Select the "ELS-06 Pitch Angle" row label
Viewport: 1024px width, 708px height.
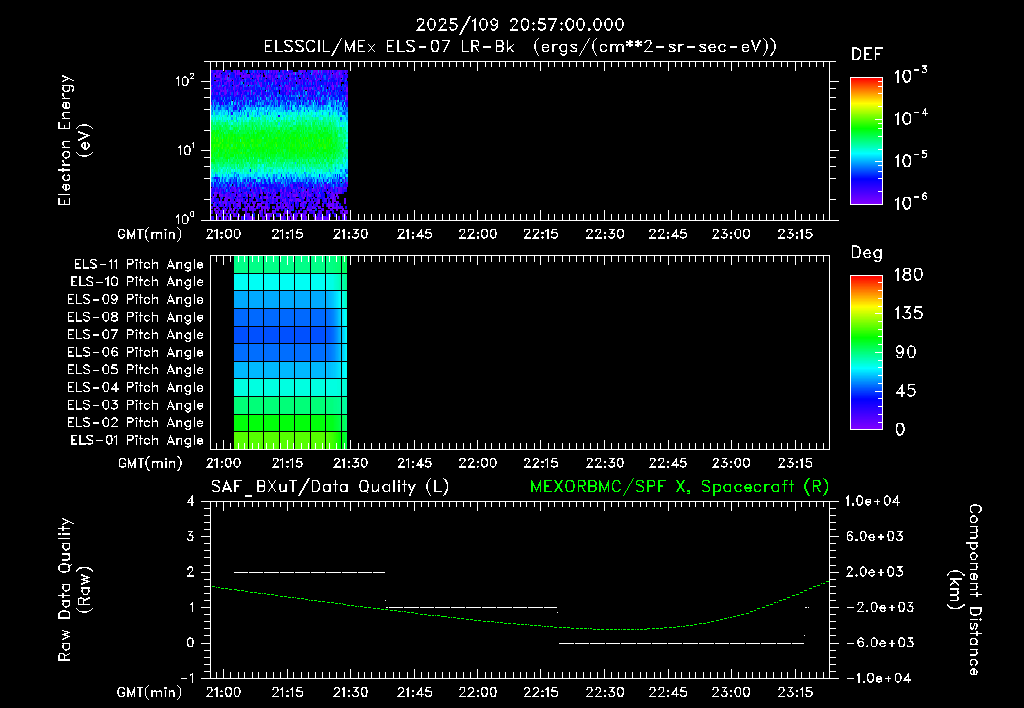135,353
